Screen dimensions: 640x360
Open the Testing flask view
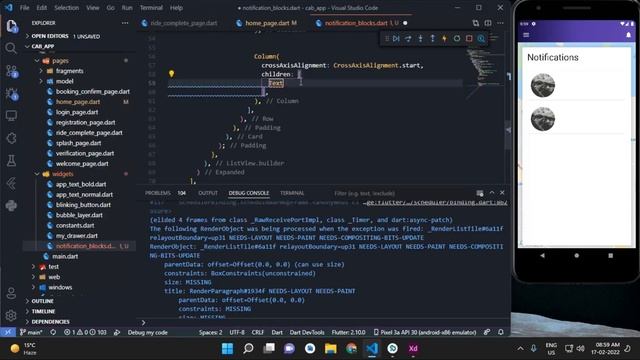pos(11,160)
